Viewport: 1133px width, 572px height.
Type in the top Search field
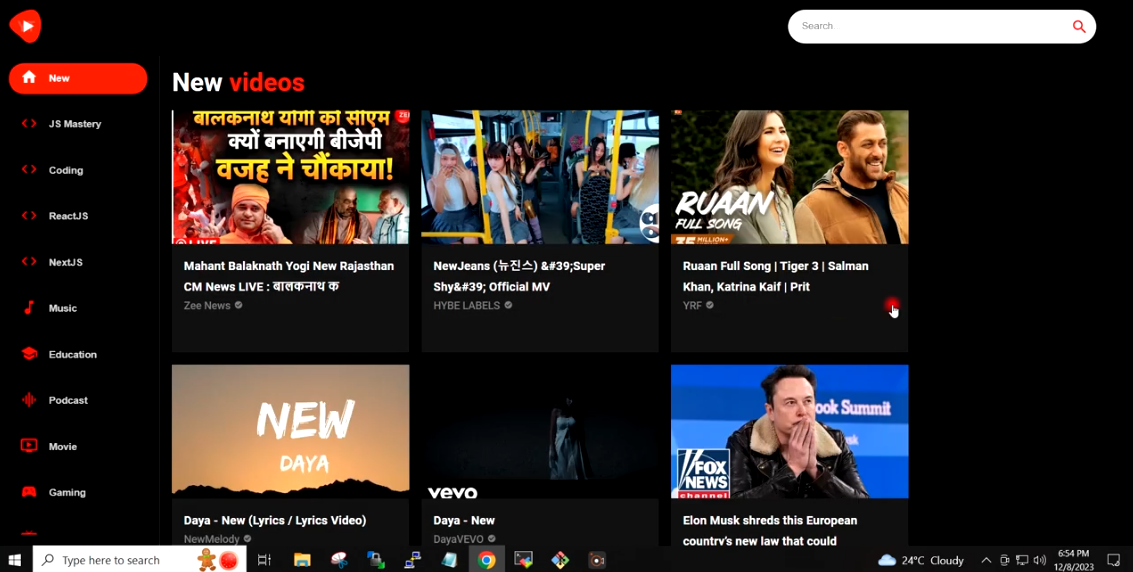(930, 26)
